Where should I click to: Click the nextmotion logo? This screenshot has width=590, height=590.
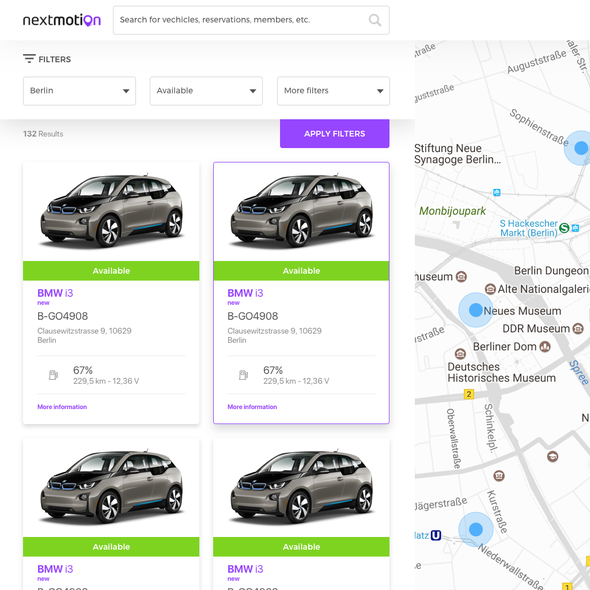click(x=62, y=20)
